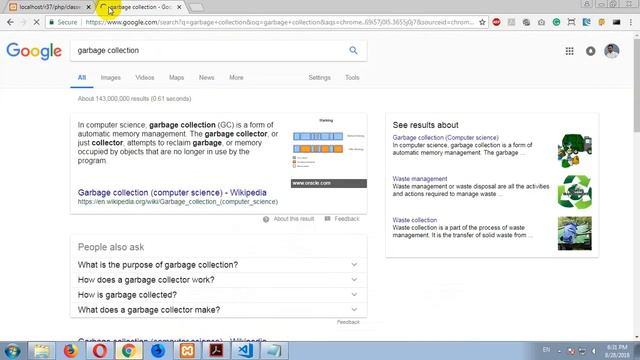Open Garbage collection Wikipedia result link
The width and height of the screenshot is (640, 360).
click(x=172, y=193)
